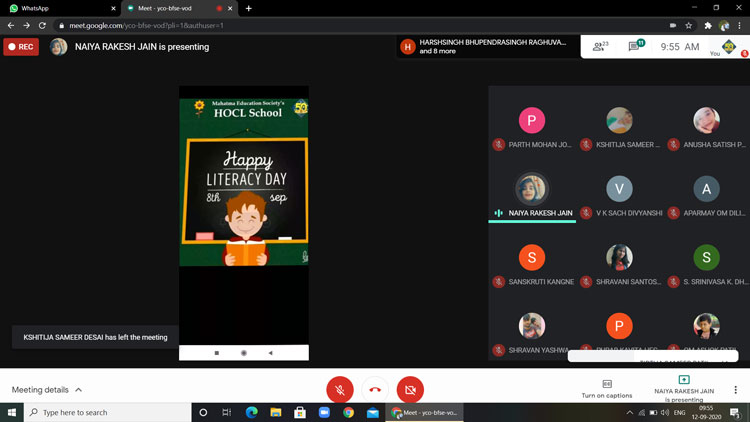Bookmark this page with the star icon
This screenshot has height=422, width=750.
689,25
